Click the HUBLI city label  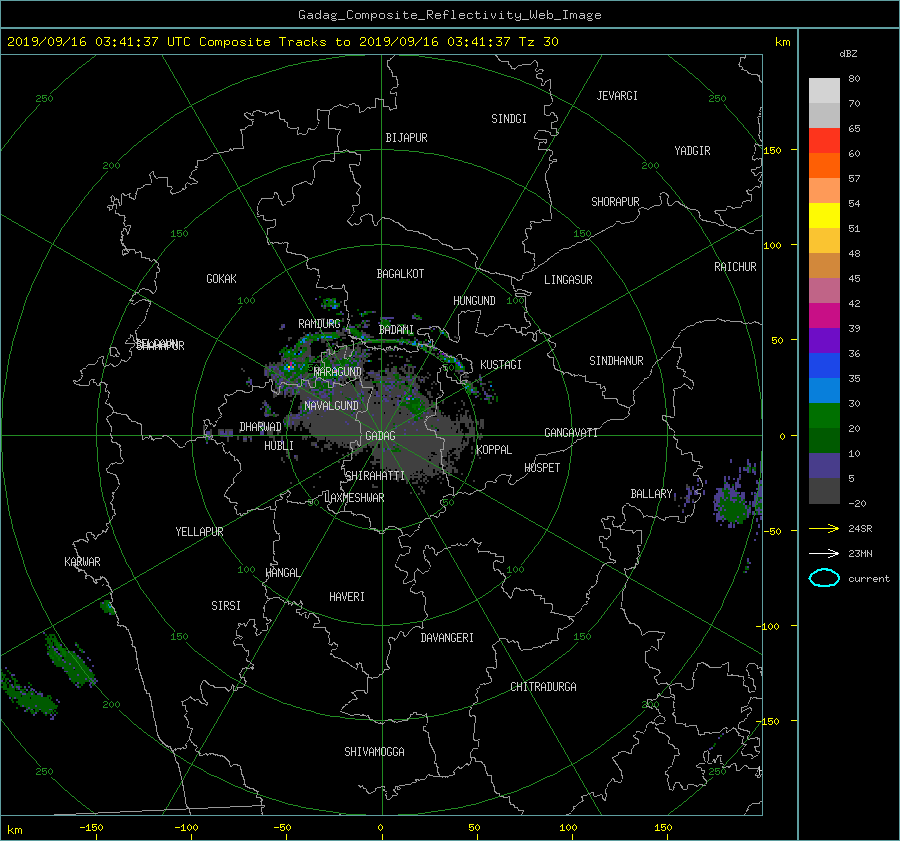278,446
